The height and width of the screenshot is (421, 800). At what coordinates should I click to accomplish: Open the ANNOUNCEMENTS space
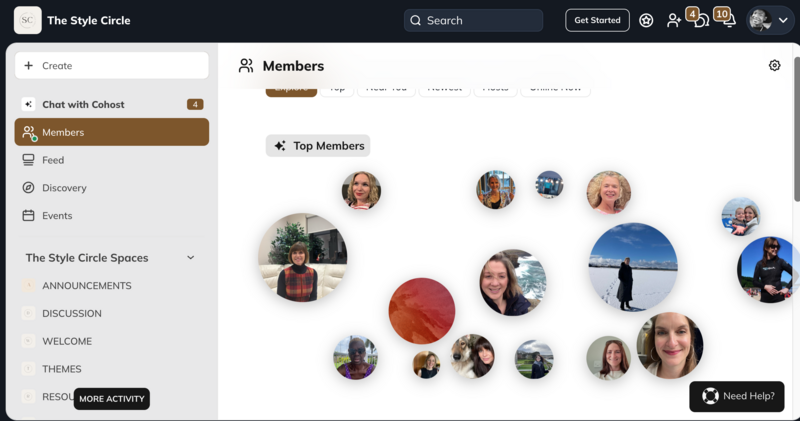click(x=86, y=286)
